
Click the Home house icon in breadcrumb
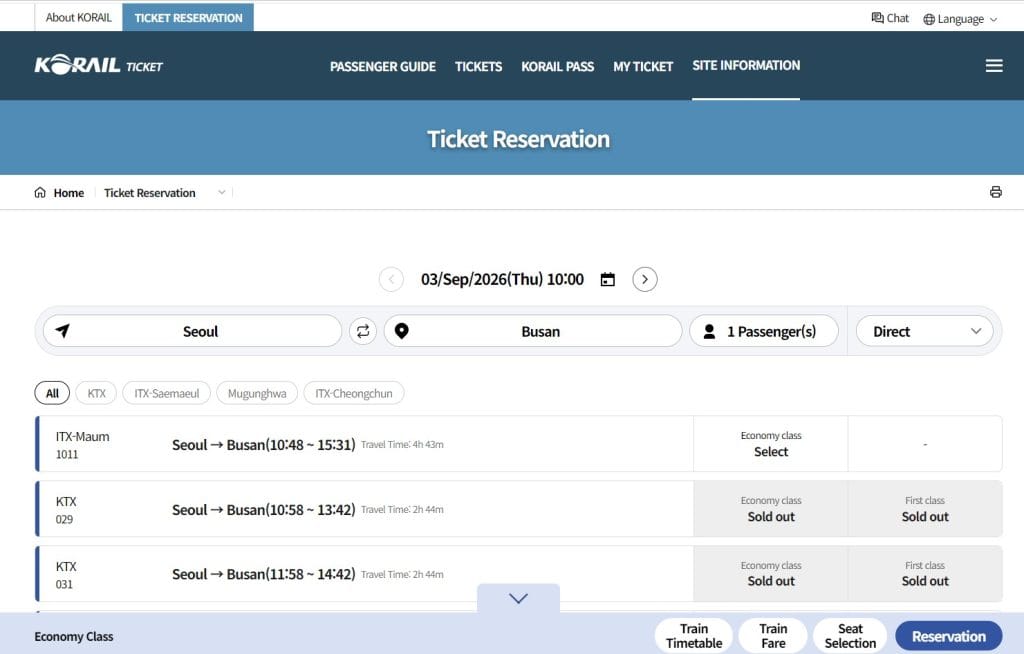(x=40, y=192)
